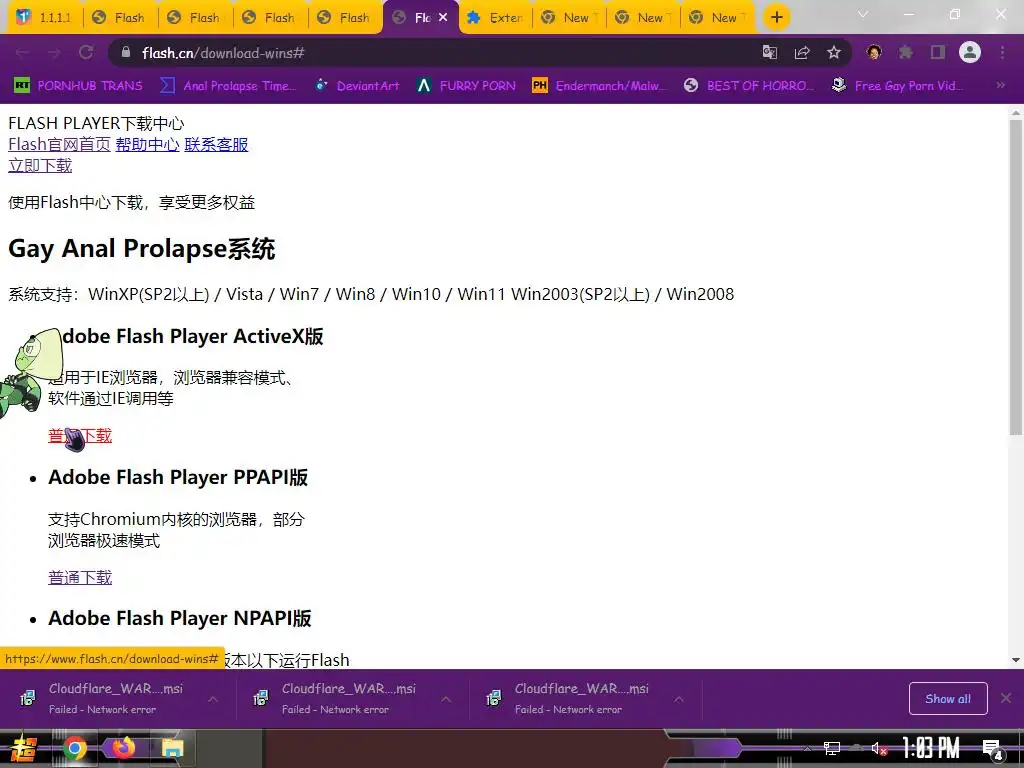Share this page using the share icon
The width and height of the screenshot is (1024, 768).
click(x=802, y=53)
